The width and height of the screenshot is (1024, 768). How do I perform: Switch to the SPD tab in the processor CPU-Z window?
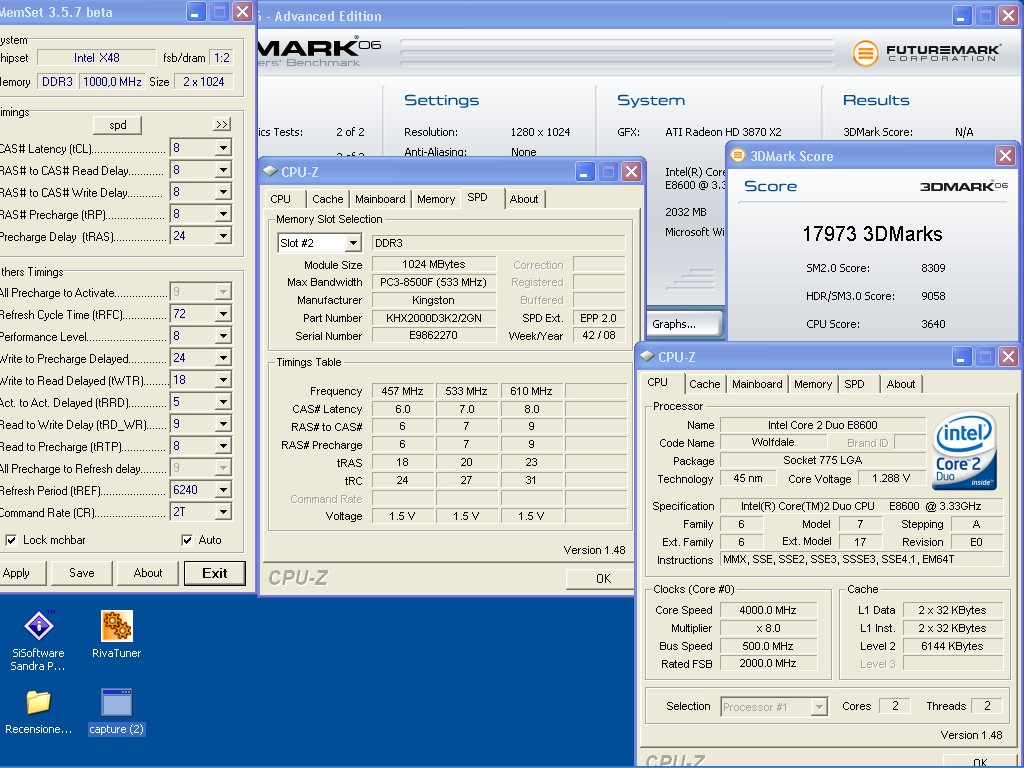point(854,384)
